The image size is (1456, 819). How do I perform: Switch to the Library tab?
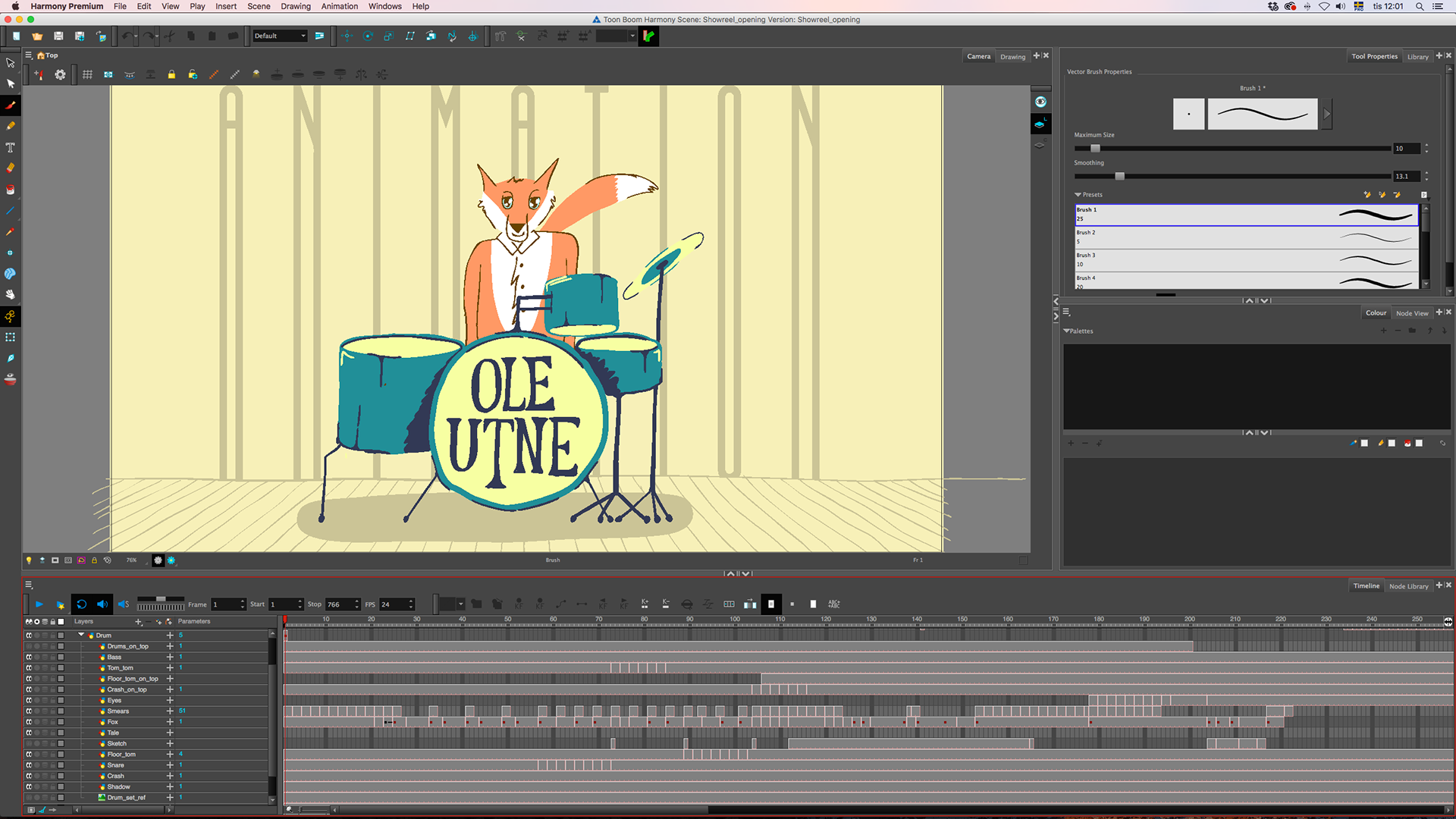coord(1417,57)
